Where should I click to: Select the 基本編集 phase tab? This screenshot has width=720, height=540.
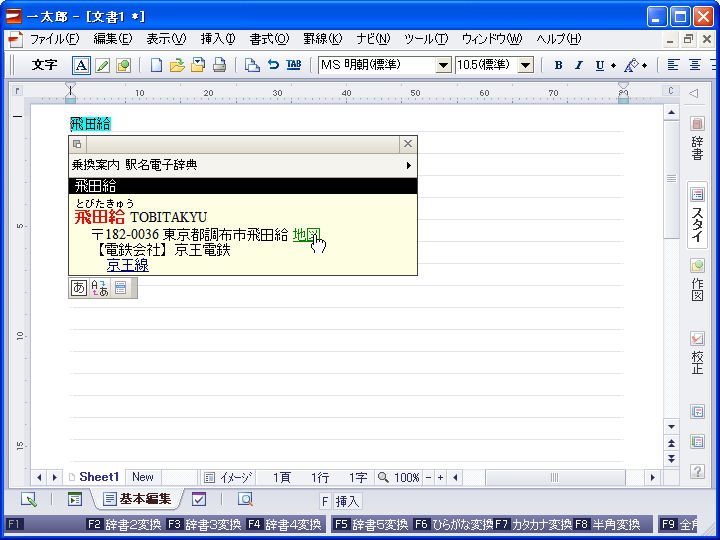point(137,499)
